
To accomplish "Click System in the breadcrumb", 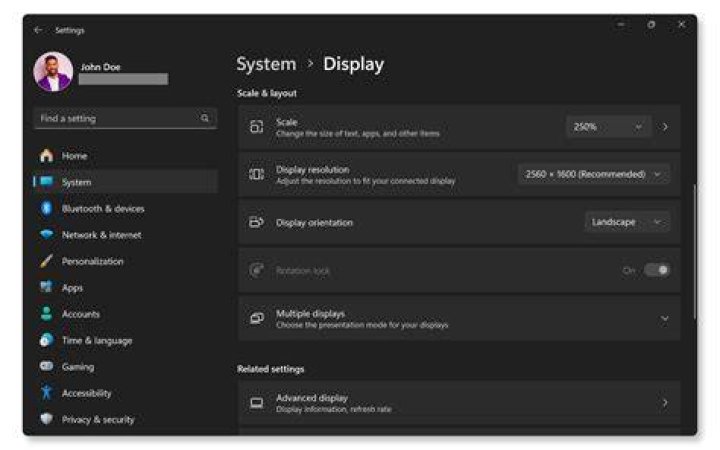I will click(x=266, y=64).
